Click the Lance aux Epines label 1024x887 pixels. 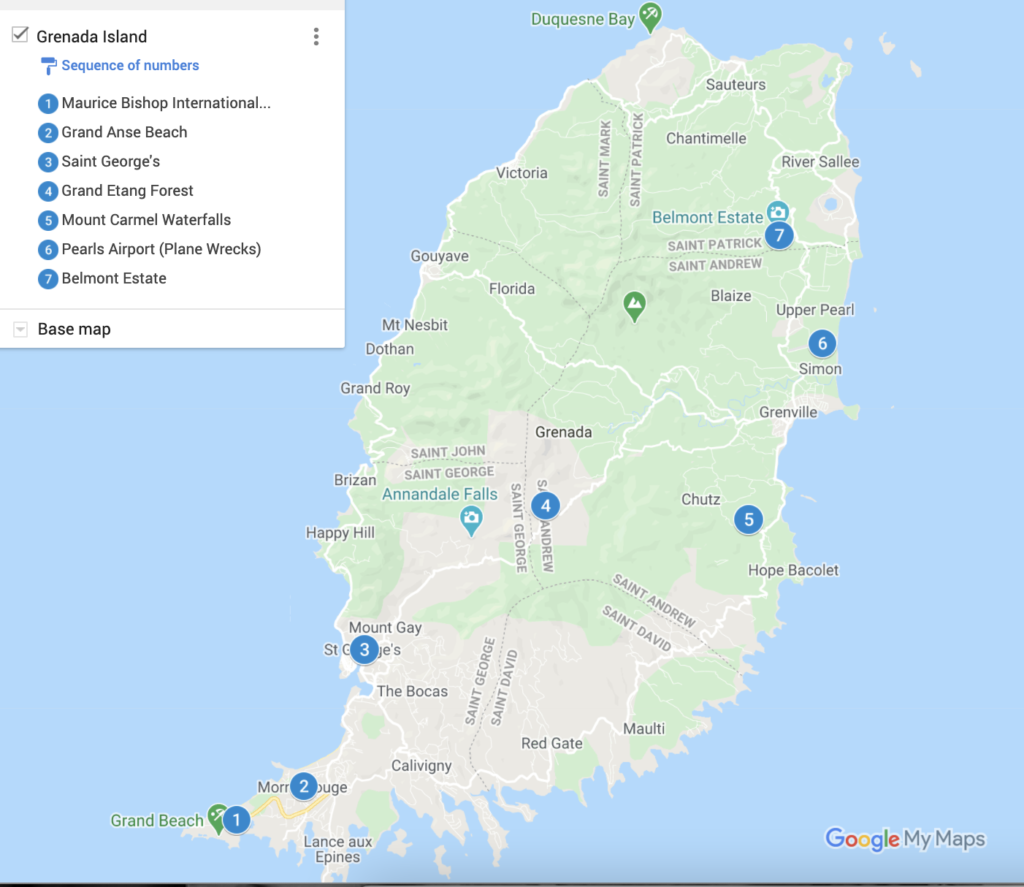pos(338,849)
